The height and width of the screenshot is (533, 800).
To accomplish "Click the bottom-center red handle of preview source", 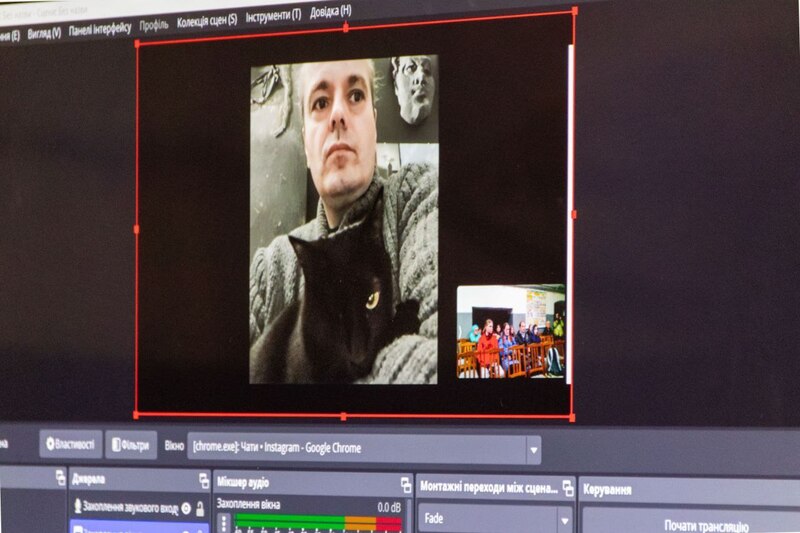I will [x=343, y=417].
